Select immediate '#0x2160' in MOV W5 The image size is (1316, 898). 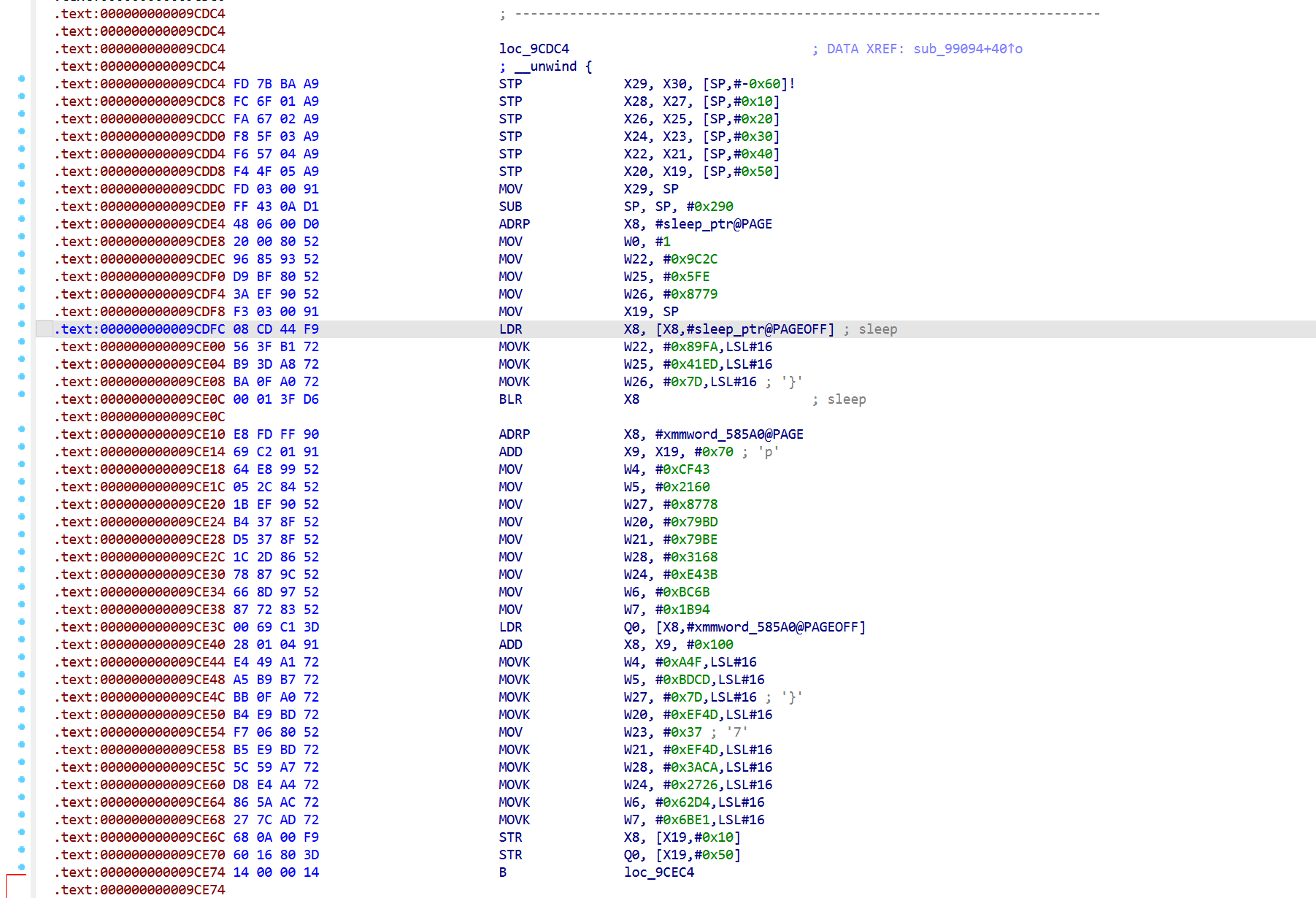[x=682, y=487]
